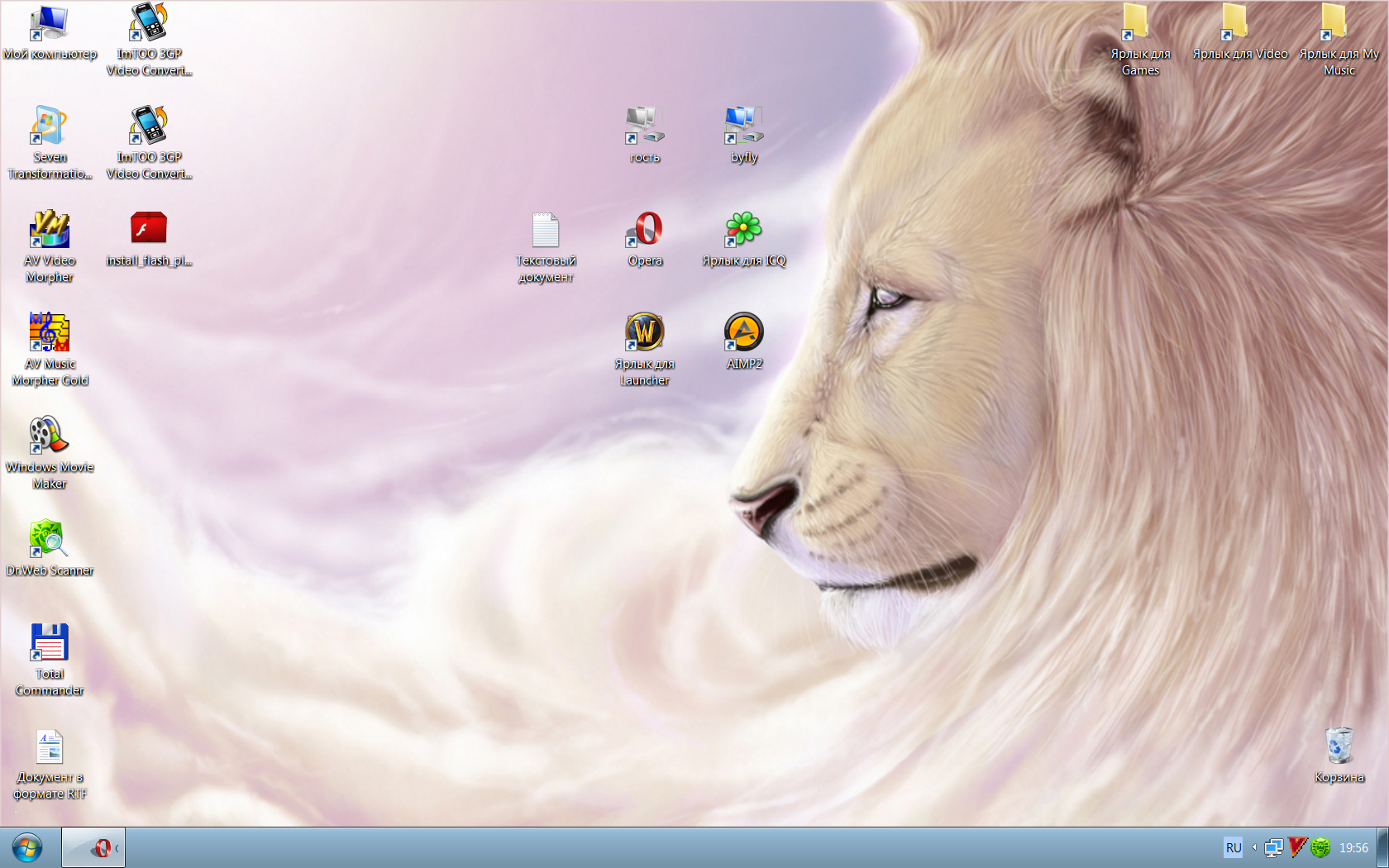Select the Корзина recycle bin icon
This screenshot has width=1389, height=868.
point(1339,746)
